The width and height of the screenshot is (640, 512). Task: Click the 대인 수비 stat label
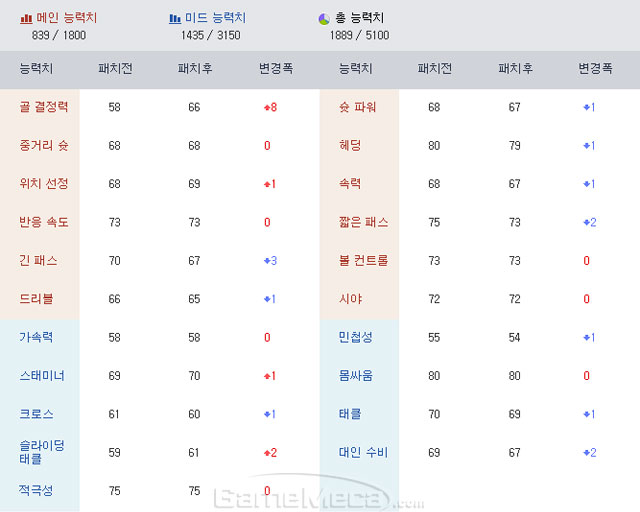coord(363,452)
